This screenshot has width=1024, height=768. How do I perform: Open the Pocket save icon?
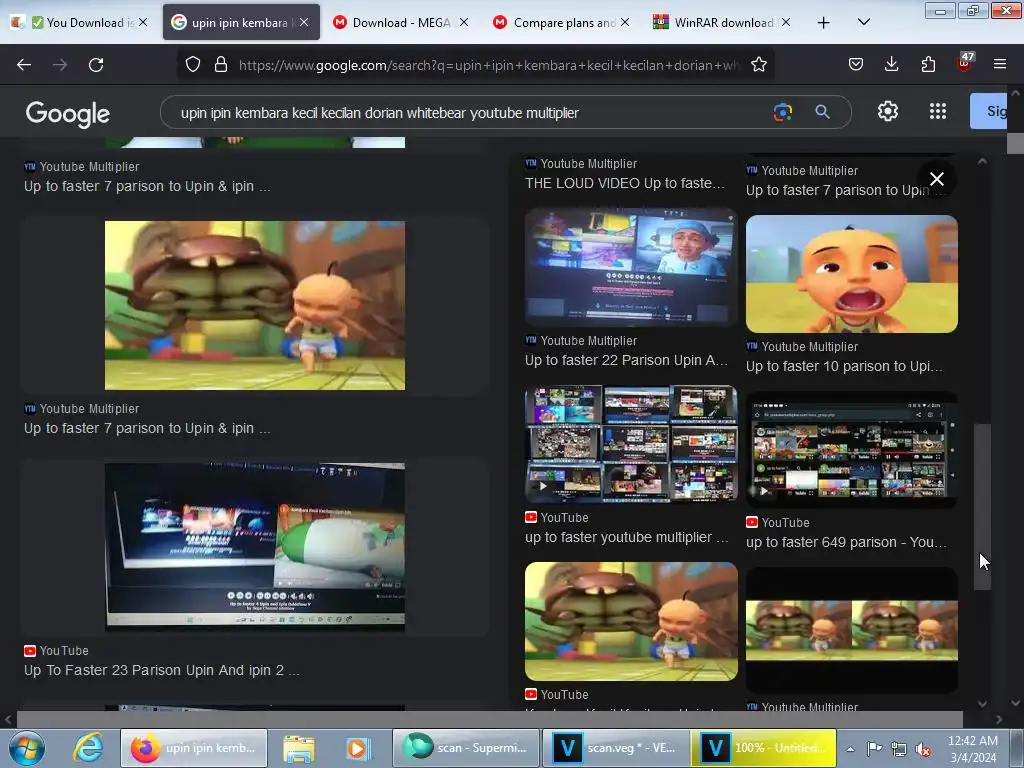click(856, 64)
